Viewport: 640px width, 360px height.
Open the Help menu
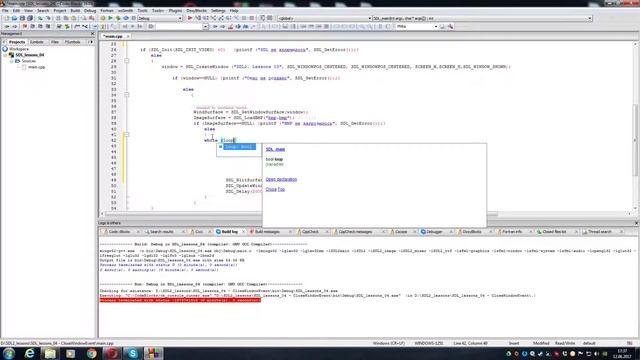point(234,11)
